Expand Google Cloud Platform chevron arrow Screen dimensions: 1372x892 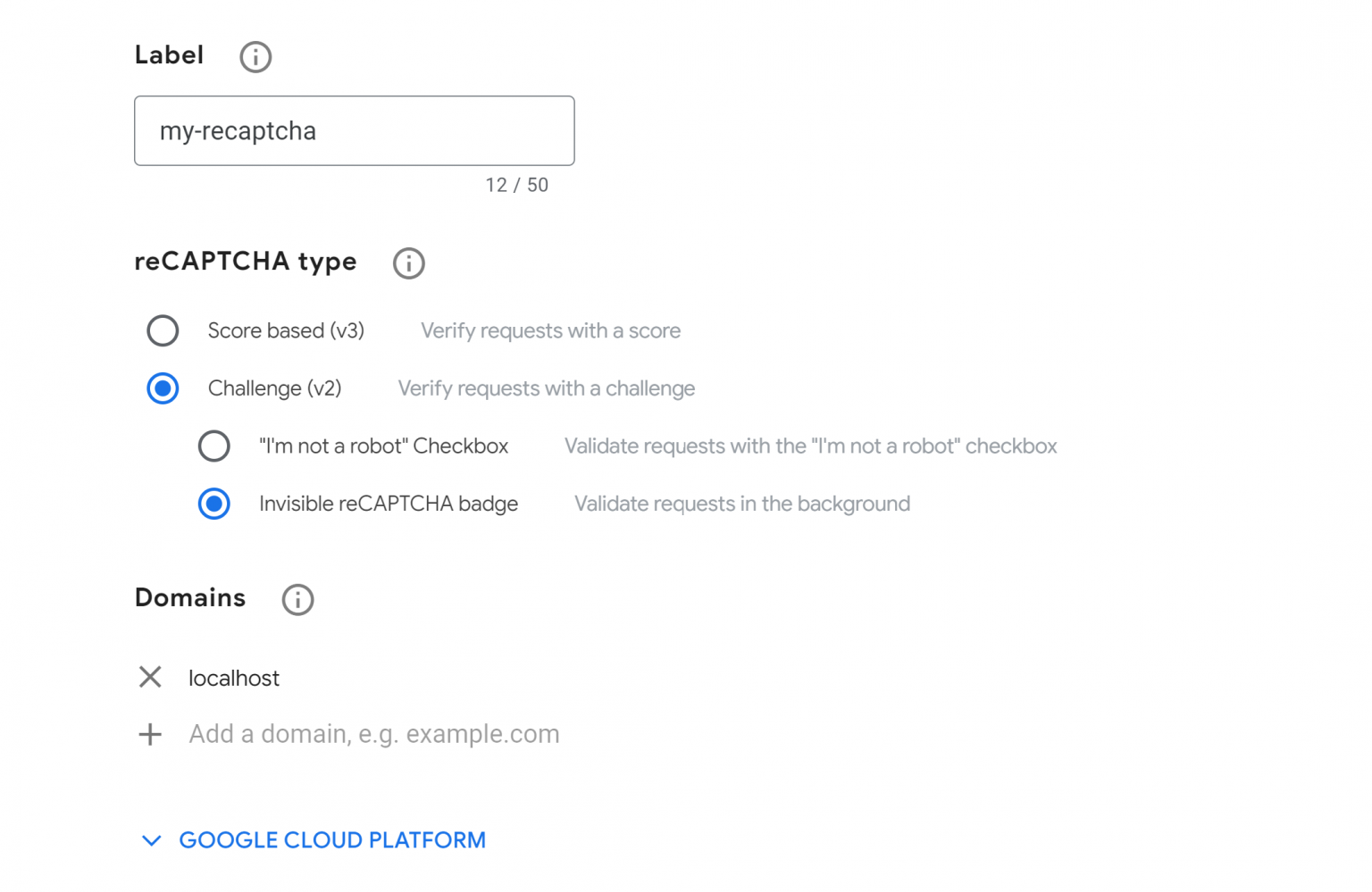pyautogui.click(x=152, y=840)
